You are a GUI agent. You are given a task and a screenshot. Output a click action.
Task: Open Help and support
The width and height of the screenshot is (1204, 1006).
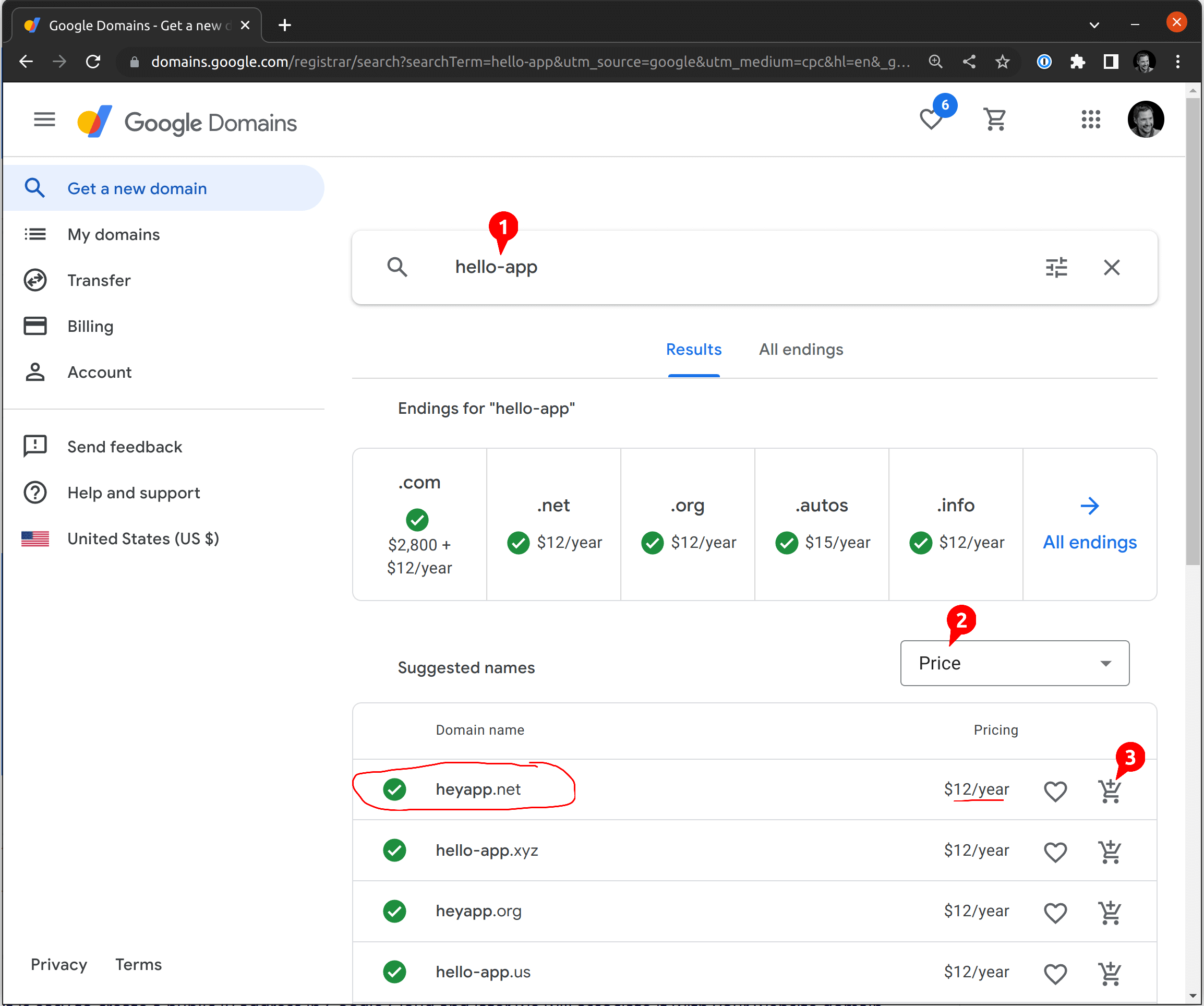point(134,493)
